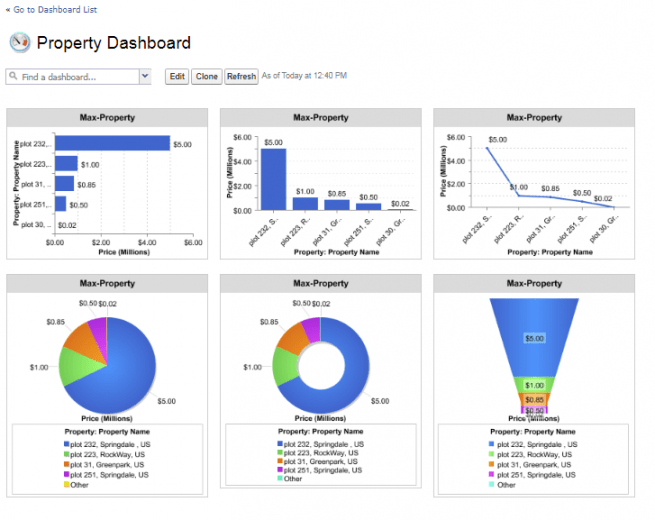This screenshot has height=520, width=655.
Task: Click the green $1.00 funnel section
Action: [x=534, y=385]
